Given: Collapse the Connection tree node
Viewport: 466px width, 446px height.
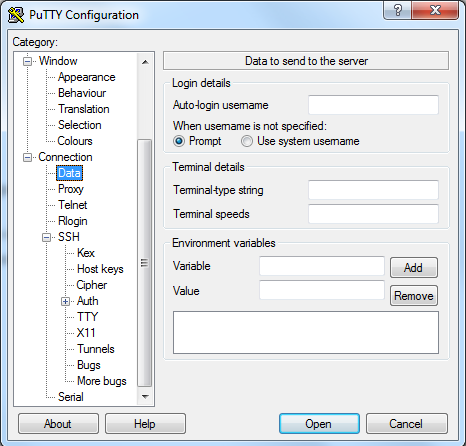Looking at the screenshot, I should point(27,157).
